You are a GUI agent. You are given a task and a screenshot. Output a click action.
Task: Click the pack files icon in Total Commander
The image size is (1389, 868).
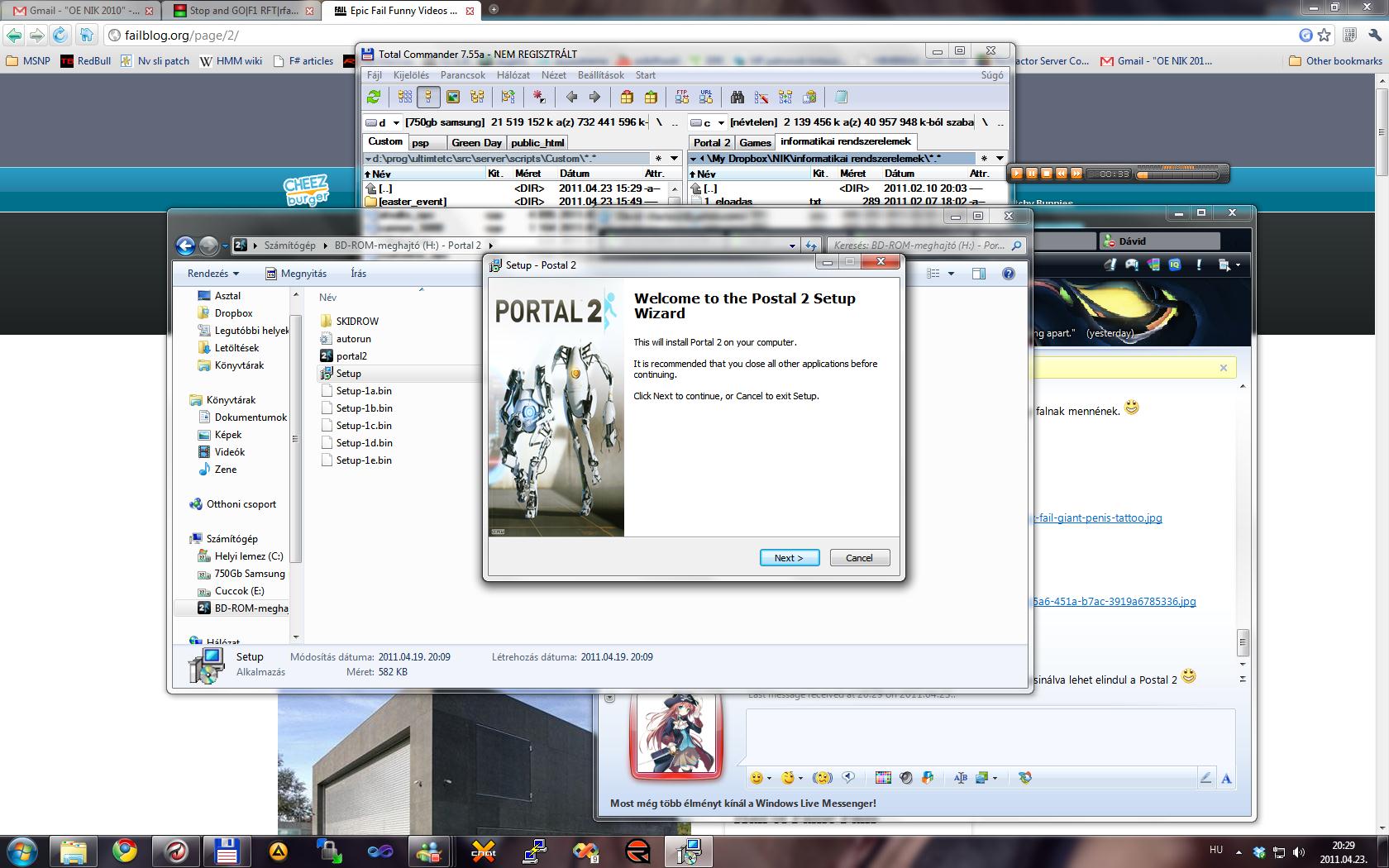click(627, 97)
